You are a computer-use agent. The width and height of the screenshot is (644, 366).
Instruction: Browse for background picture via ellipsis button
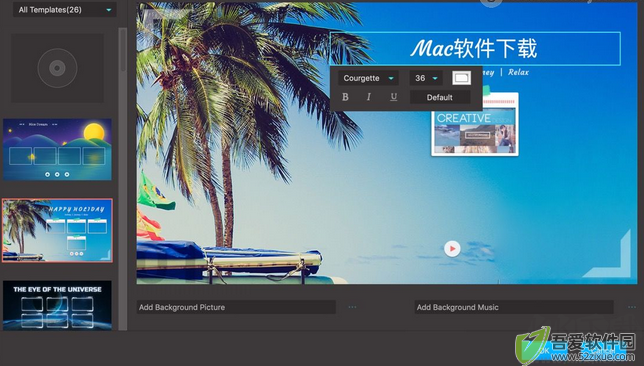[x=352, y=307]
